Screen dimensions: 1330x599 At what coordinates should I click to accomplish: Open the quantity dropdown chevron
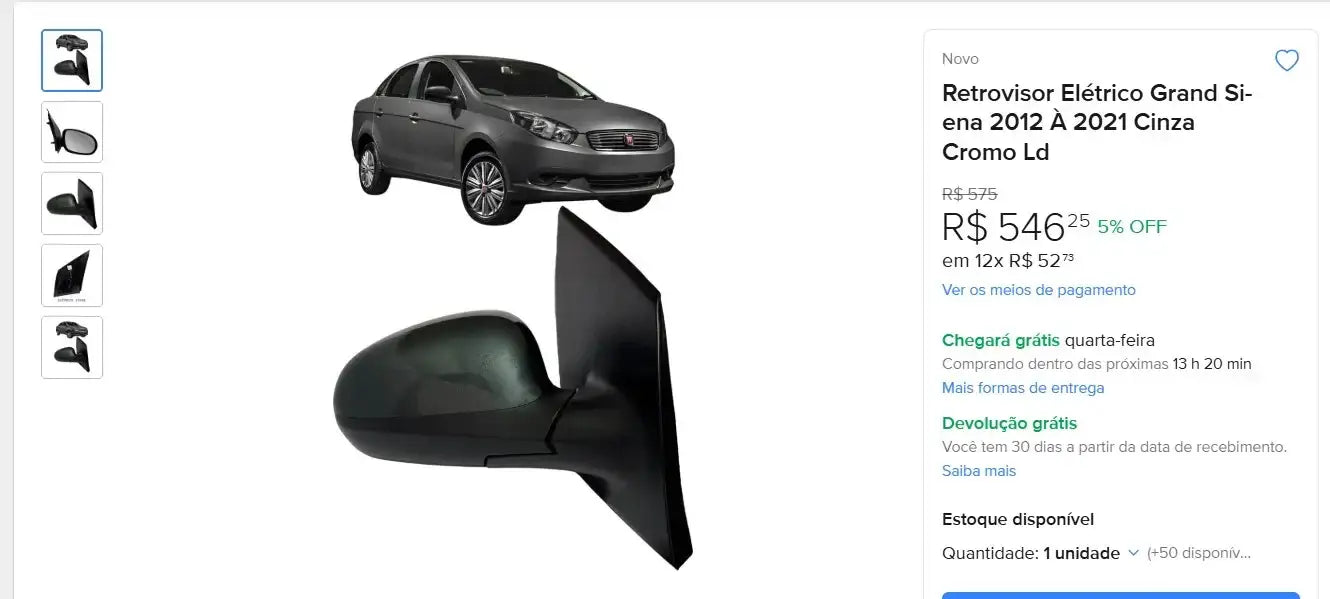pyautogui.click(x=1133, y=553)
